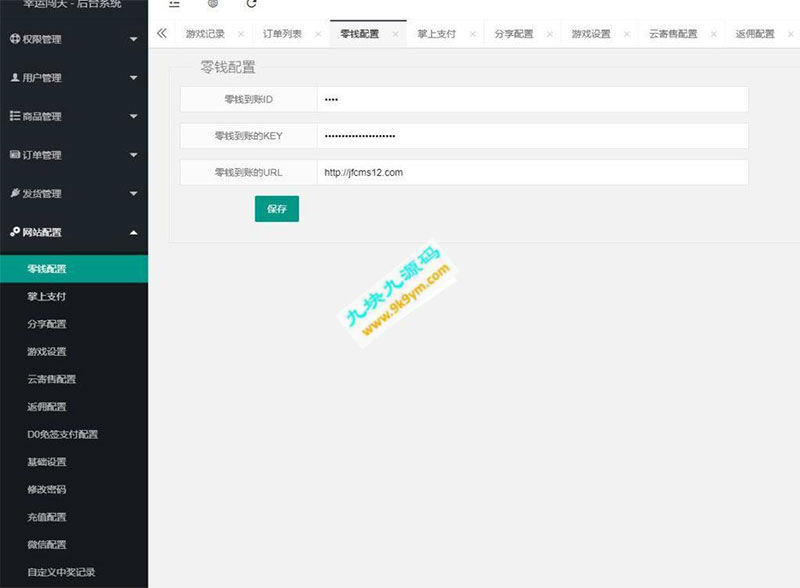Close the 返佣配置 tab
The image size is (800, 588).
coord(791,34)
